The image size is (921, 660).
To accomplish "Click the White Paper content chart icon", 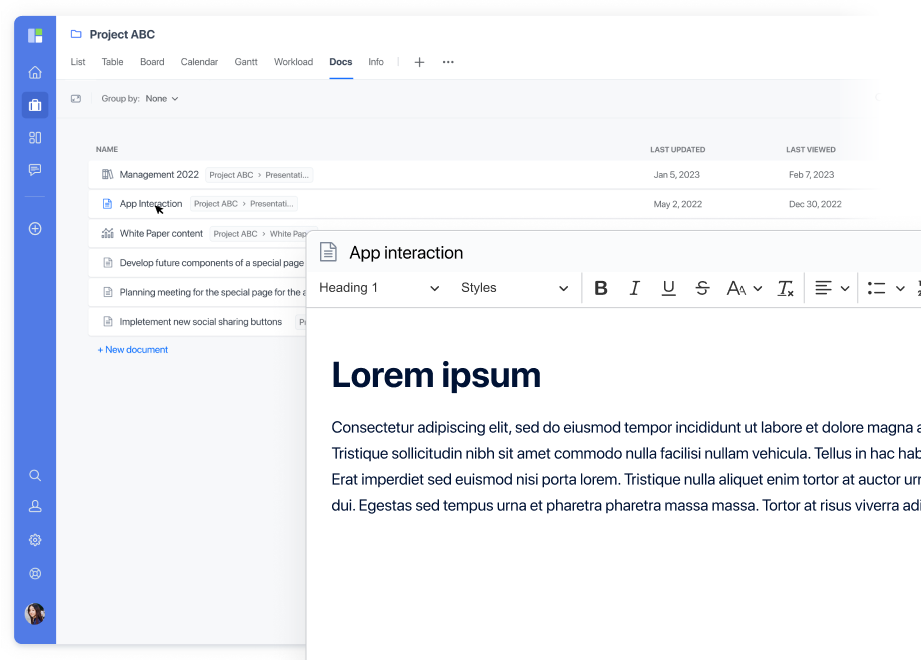I will click(107, 233).
